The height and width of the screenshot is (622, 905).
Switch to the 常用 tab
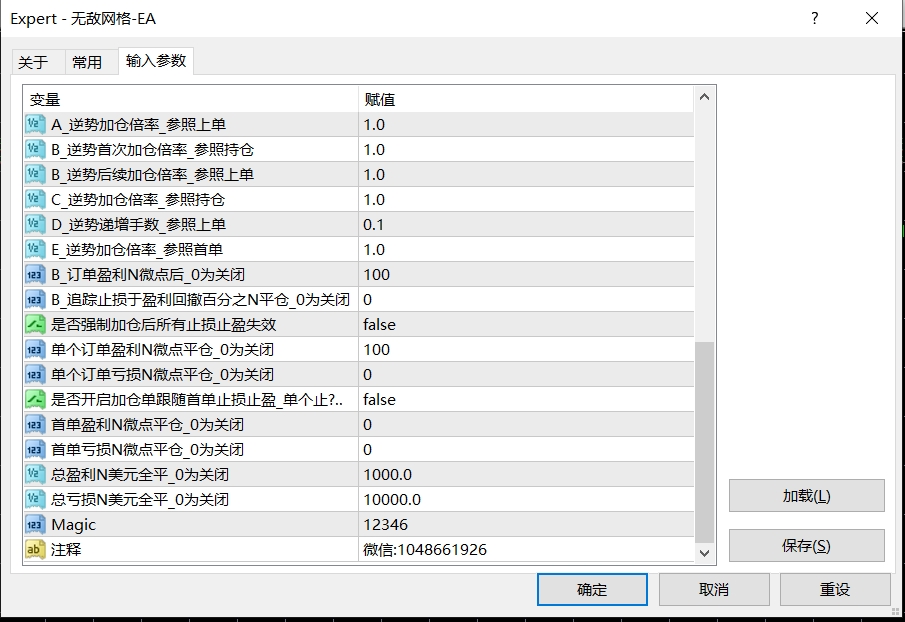[89, 61]
